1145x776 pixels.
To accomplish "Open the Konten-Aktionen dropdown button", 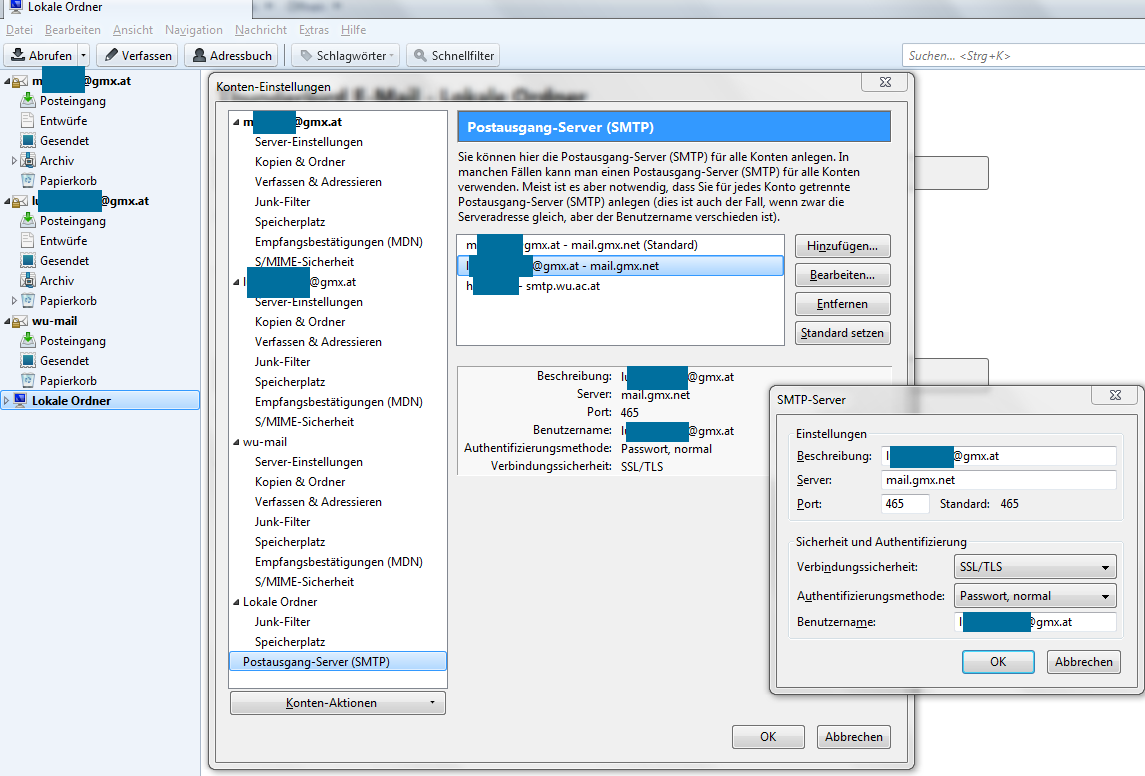I will click(338, 703).
